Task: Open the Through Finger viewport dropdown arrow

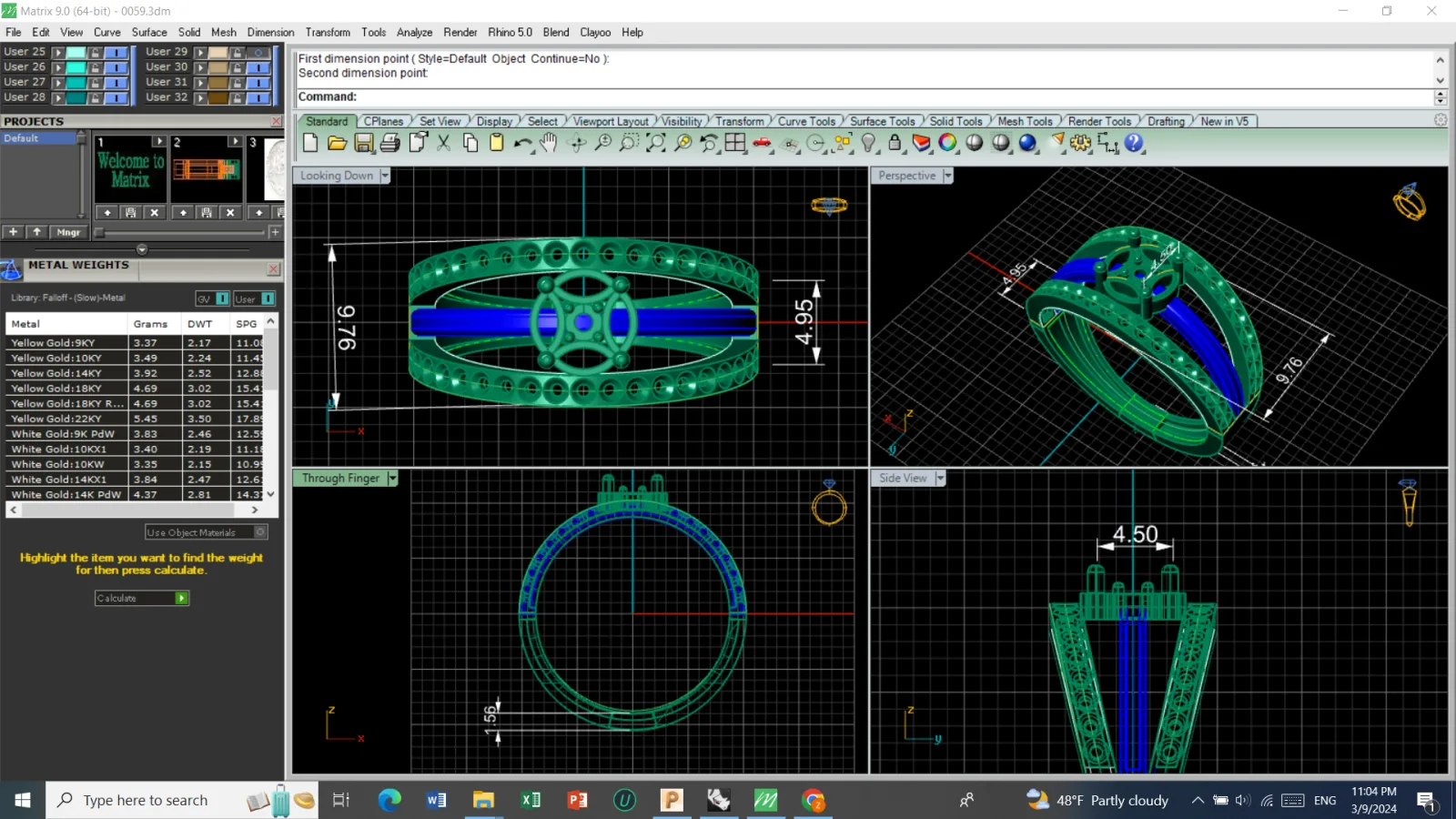Action: (393, 478)
